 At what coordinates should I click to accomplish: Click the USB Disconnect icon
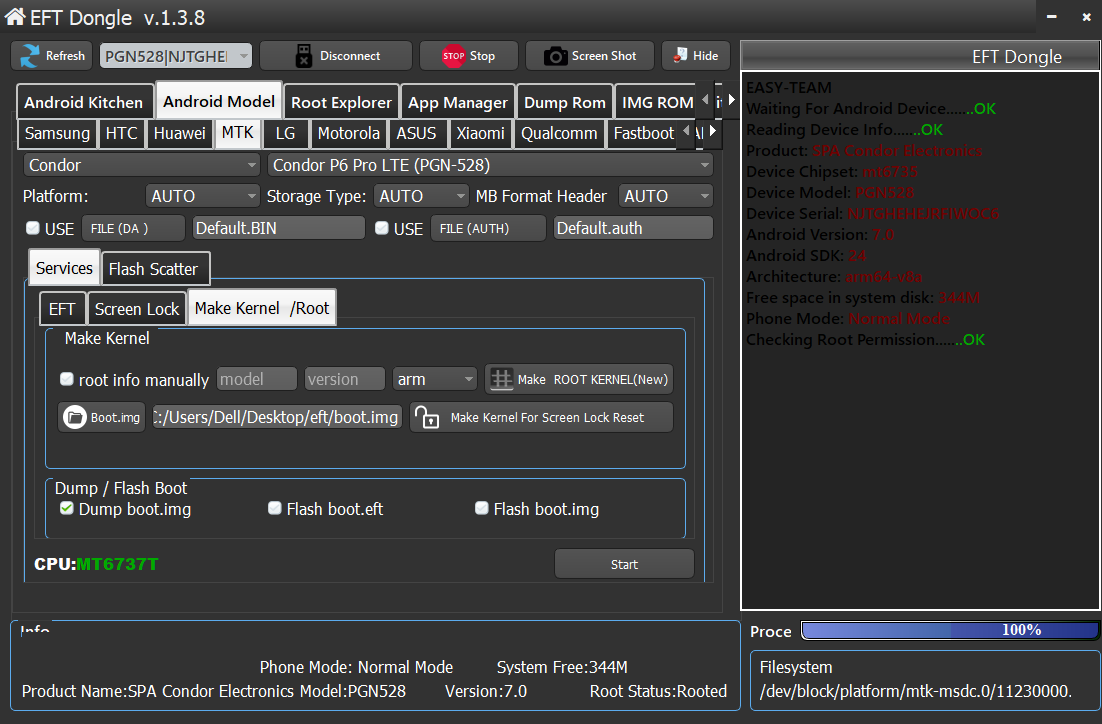click(x=303, y=56)
